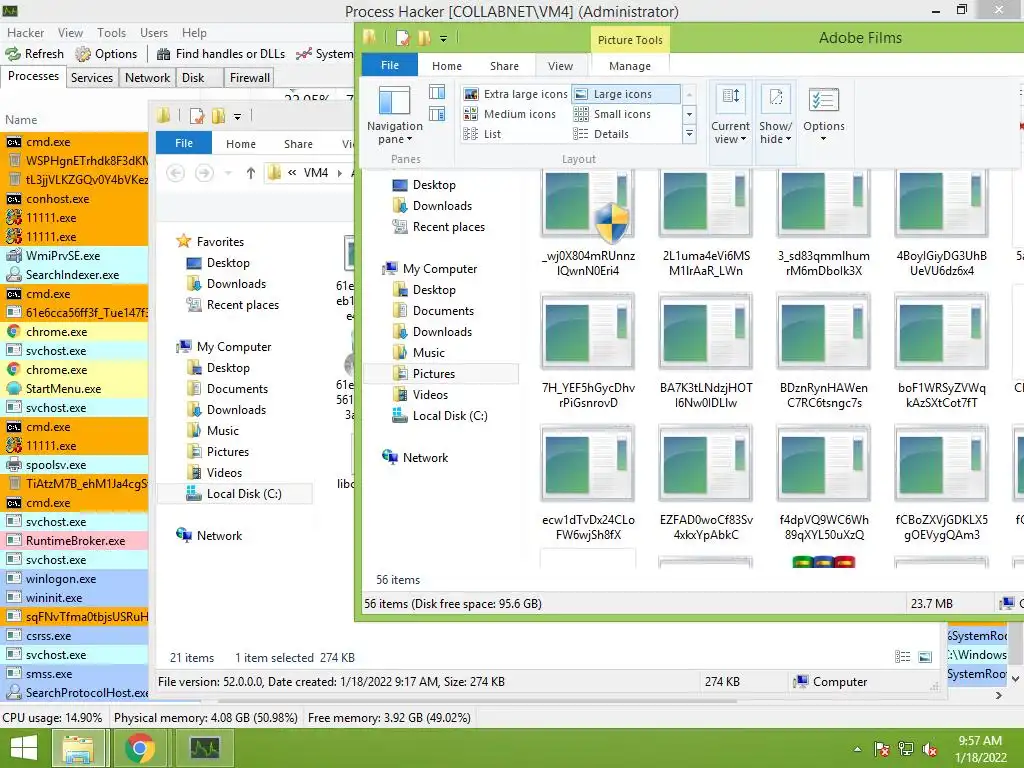1024x768 pixels.
Task: Choose Extra large icons layout
Action: tap(516, 94)
